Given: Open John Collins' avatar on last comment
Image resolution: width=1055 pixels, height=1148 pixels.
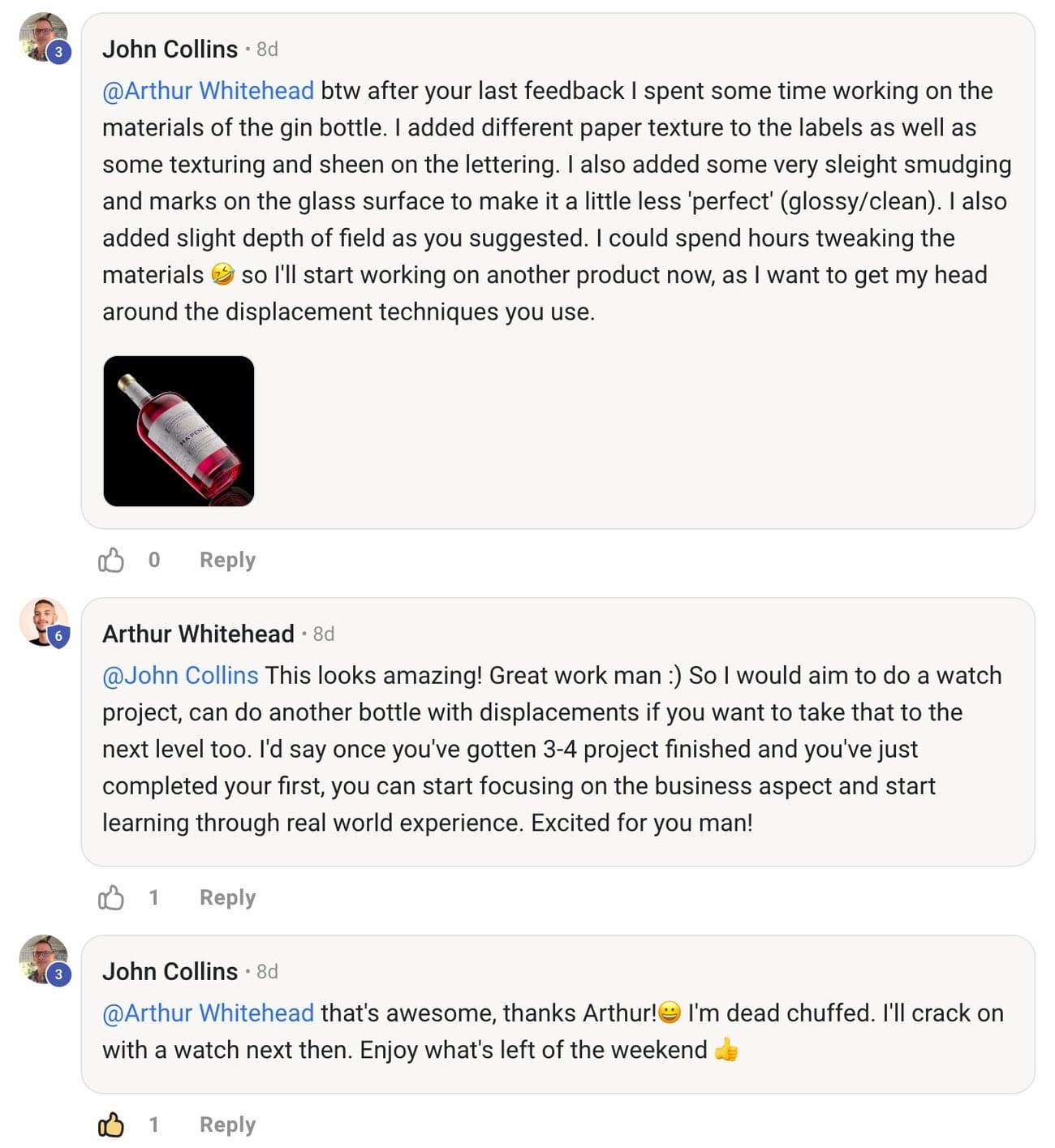Looking at the screenshot, I should coord(43,958).
